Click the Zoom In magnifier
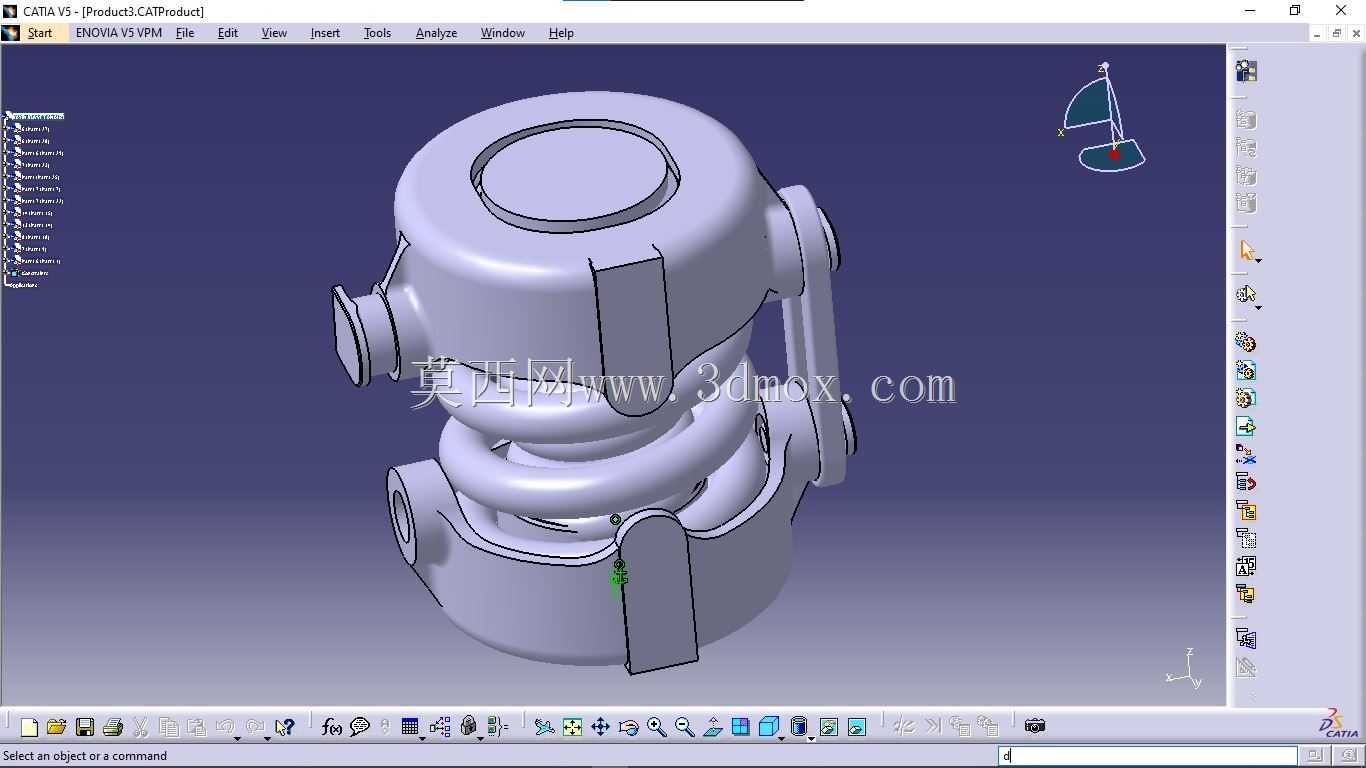 pos(656,727)
